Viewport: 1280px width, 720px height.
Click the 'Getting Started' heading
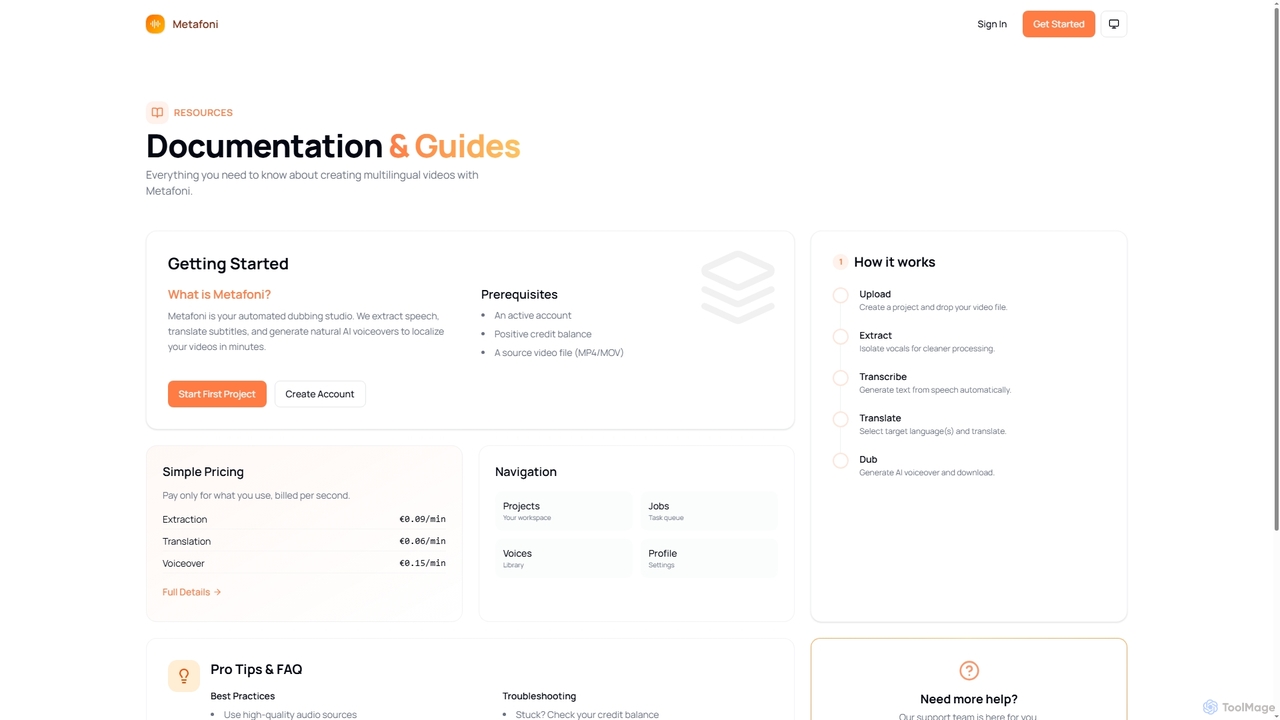[228, 264]
